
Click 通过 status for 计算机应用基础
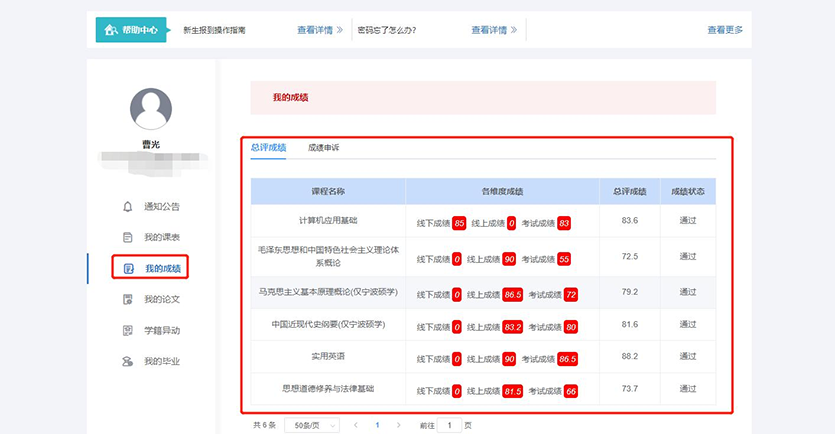[x=687, y=220]
